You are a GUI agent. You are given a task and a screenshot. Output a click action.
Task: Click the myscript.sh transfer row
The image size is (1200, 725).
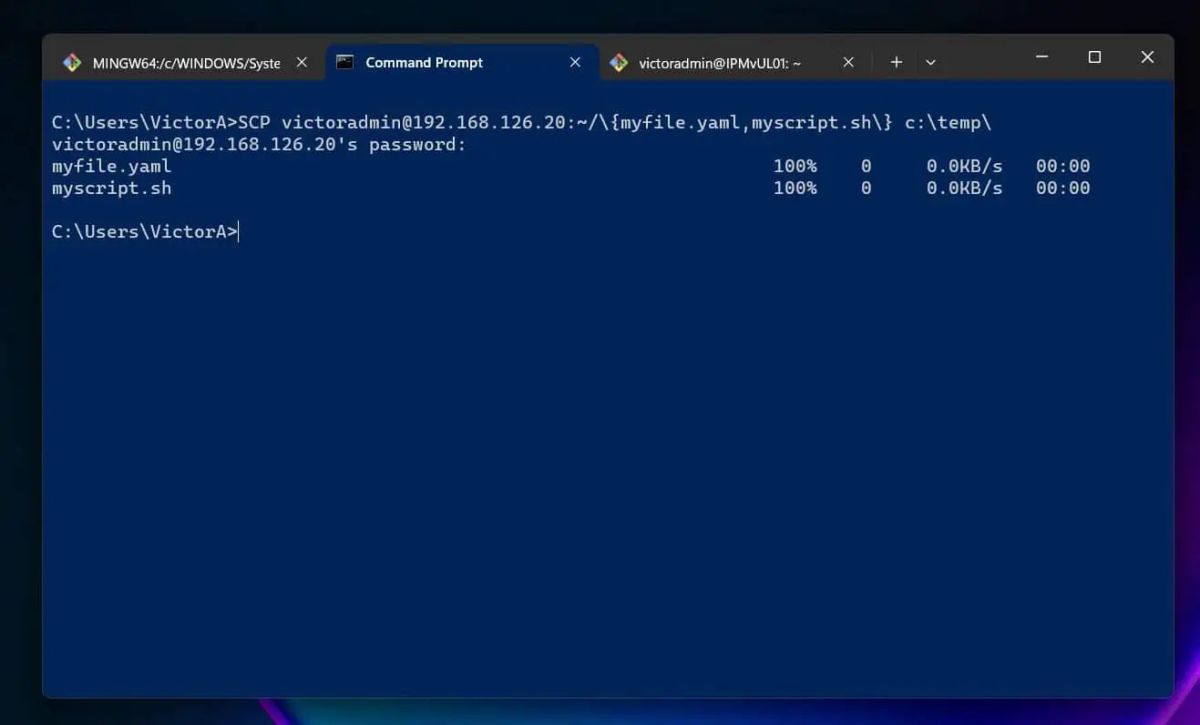click(571, 188)
